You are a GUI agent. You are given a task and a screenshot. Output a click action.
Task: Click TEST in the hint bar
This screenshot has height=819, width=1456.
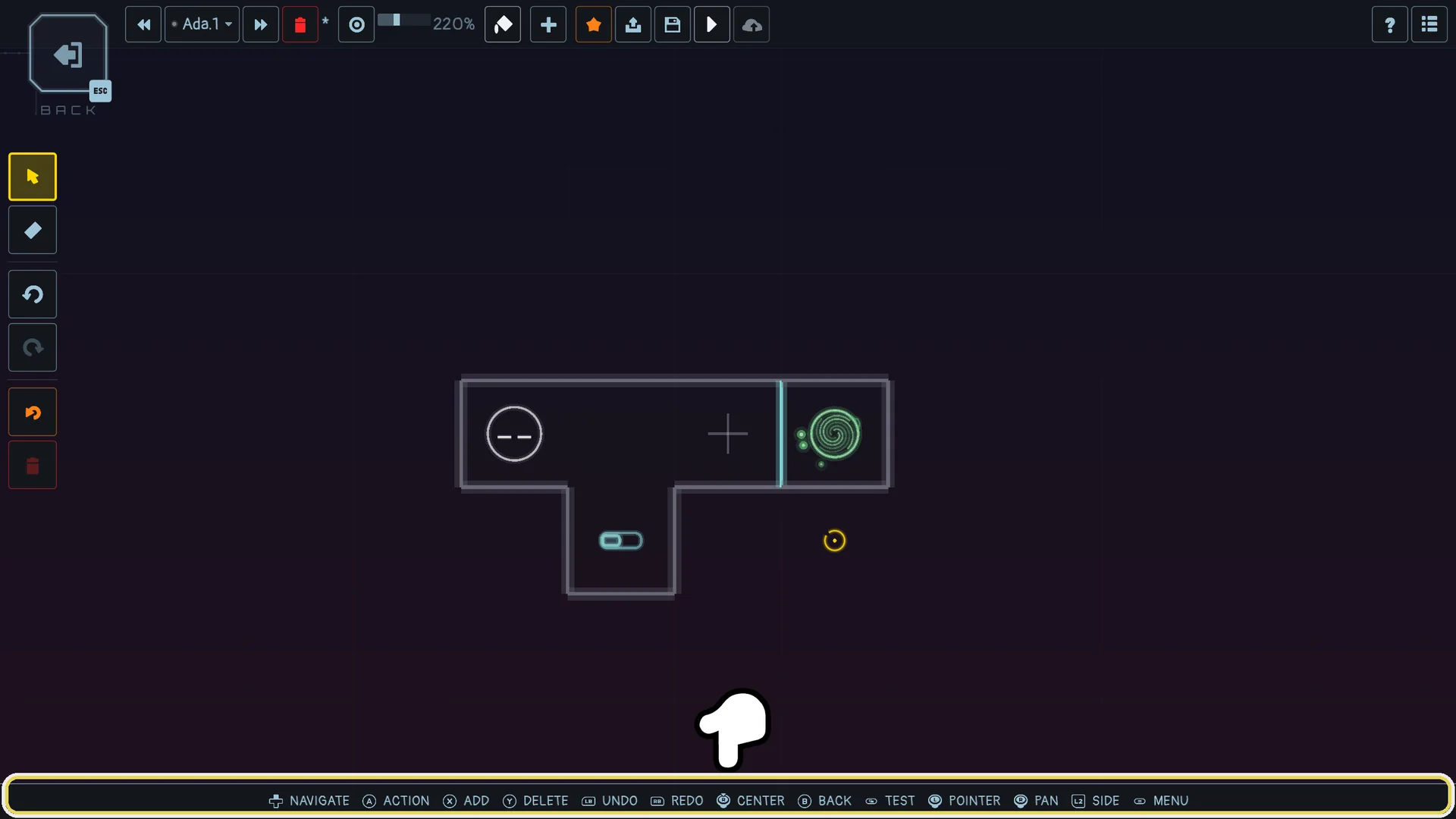tap(890, 801)
